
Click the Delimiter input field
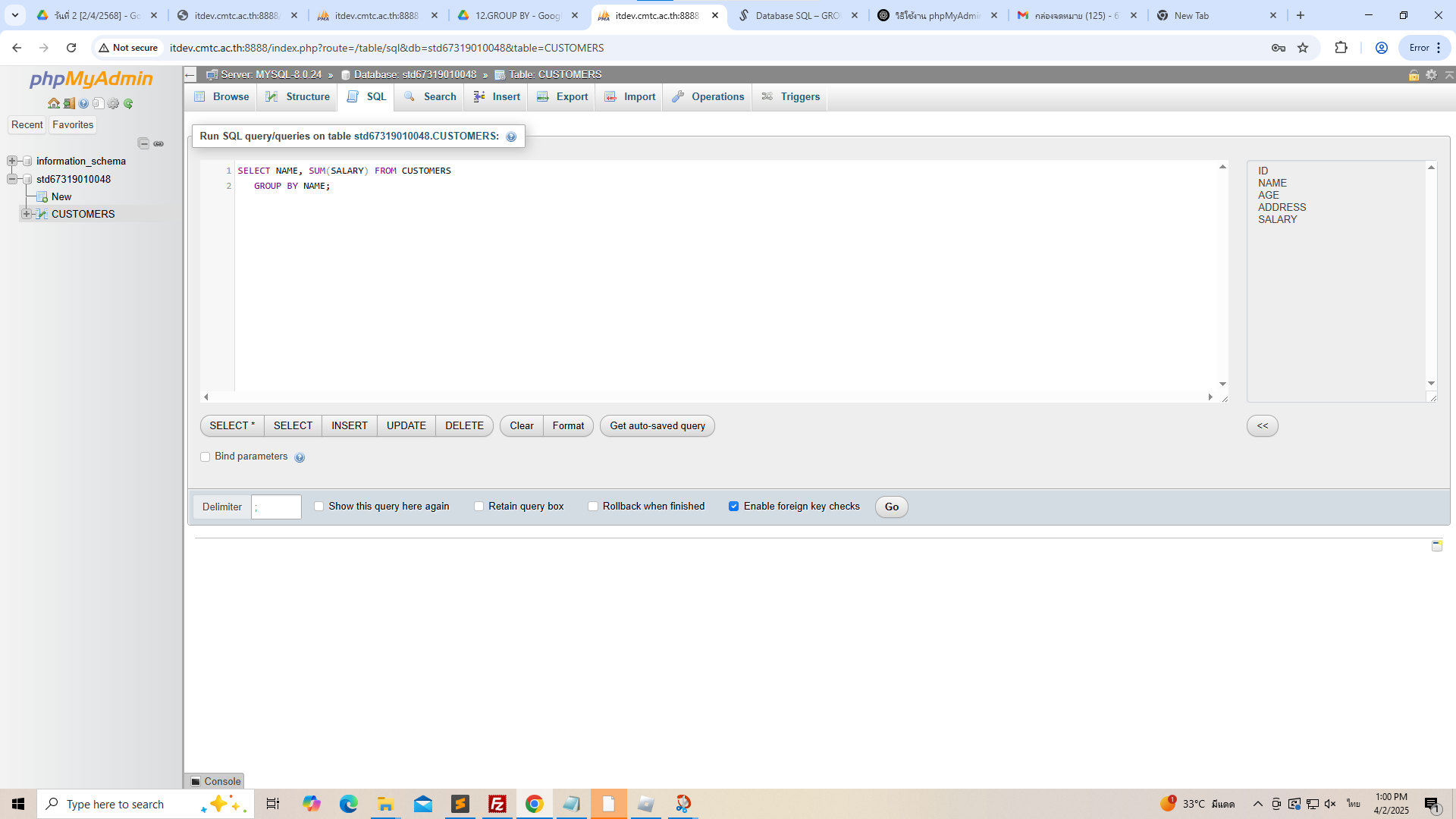click(276, 507)
